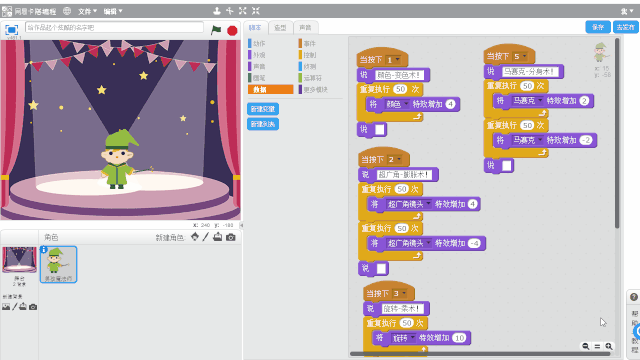This screenshot has height=360, width=640.
Task: Zoom in the scripts area
Action: [609, 346]
